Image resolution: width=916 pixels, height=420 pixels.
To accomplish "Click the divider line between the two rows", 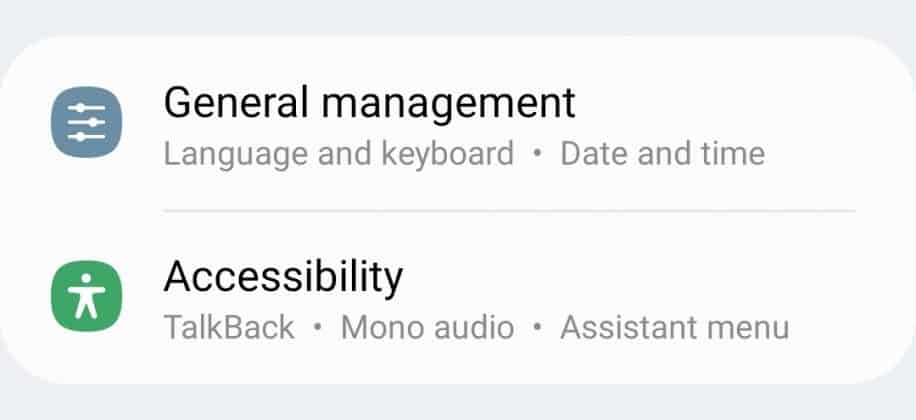I will pyautogui.click(x=508, y=211).
